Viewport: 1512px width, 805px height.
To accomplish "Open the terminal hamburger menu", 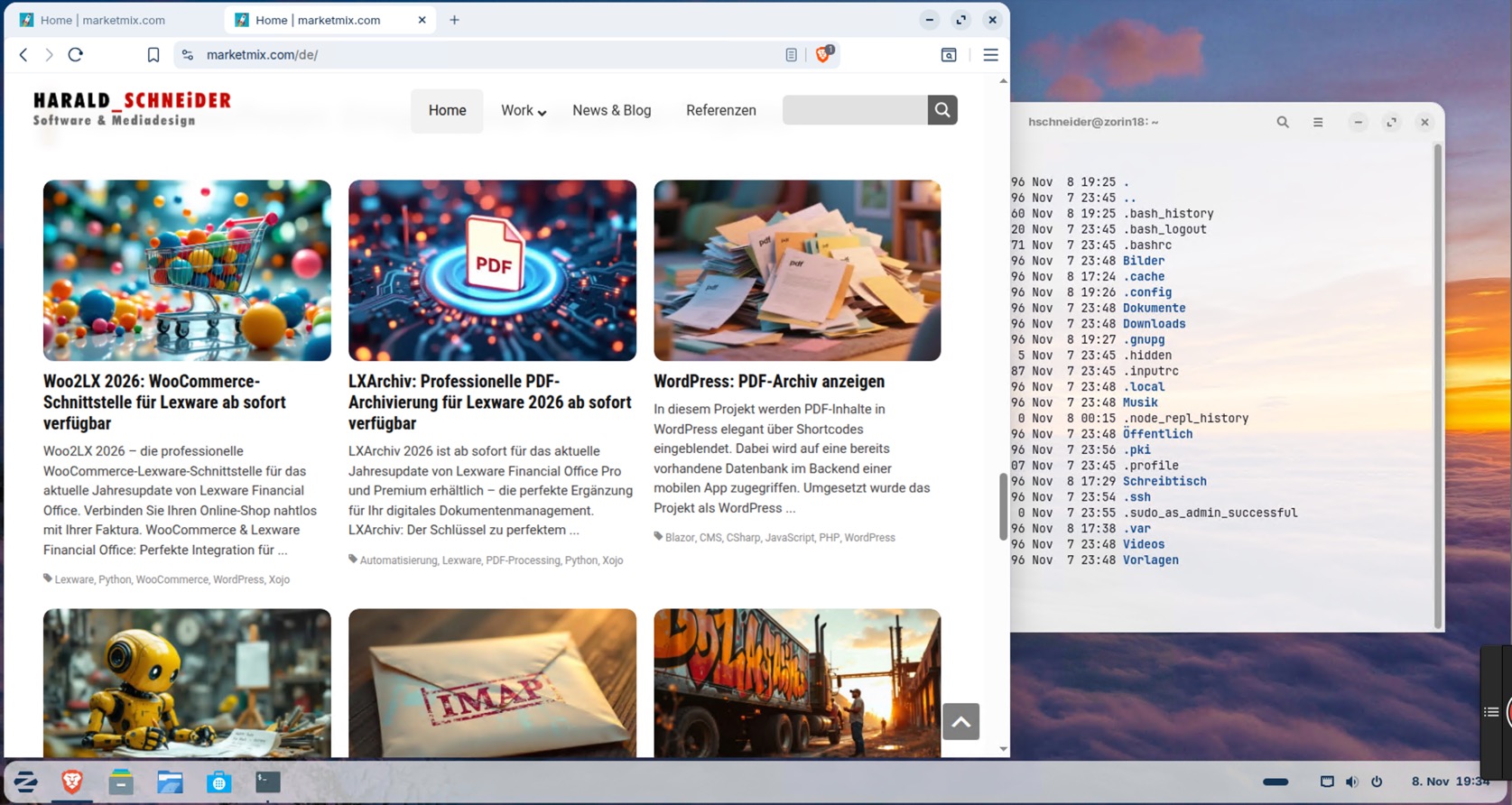I will tap(1318, 122).
